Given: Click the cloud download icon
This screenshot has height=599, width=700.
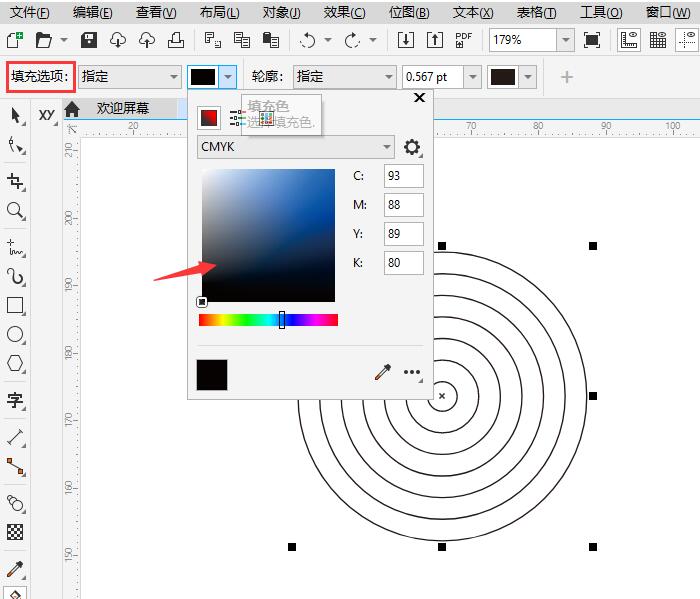Looking at the screenshot, I should (x=118, y=40).
